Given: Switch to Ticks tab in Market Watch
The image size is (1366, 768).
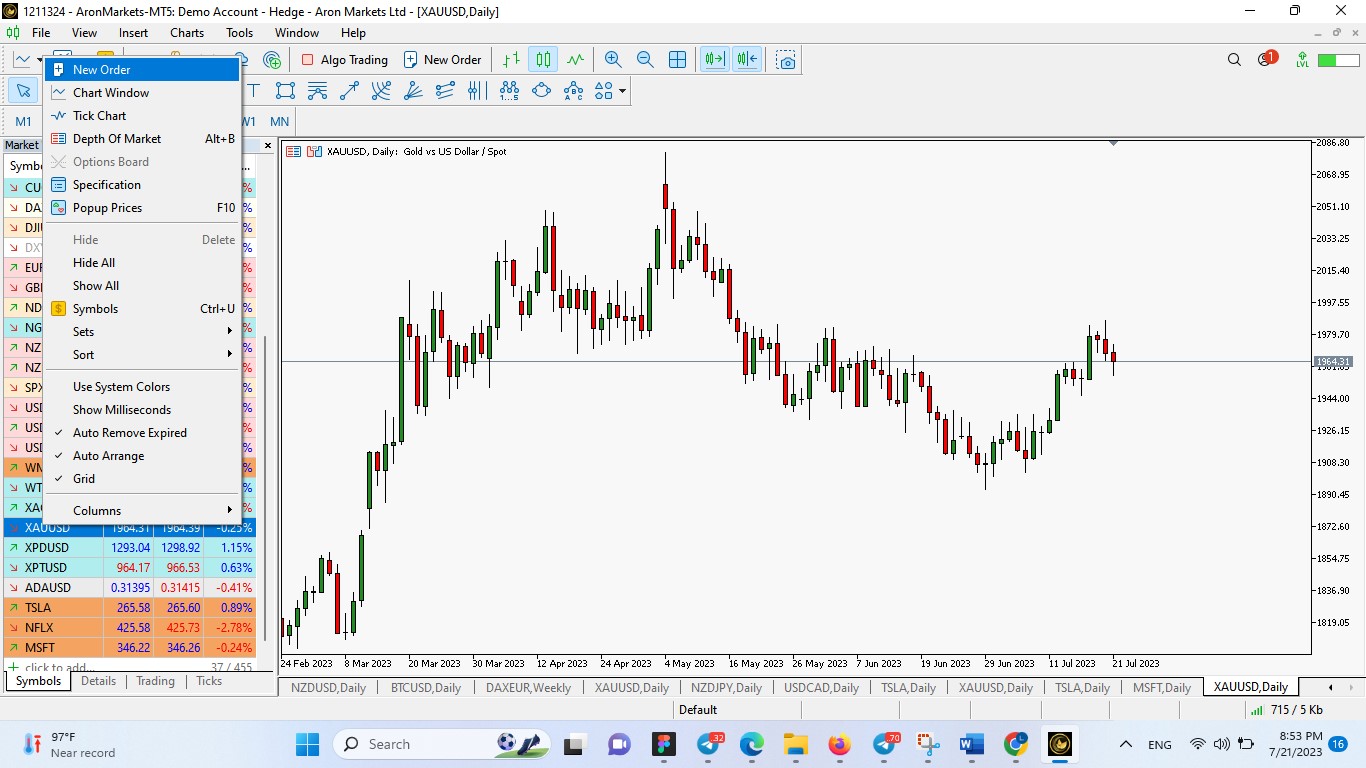Looking at the screenshot, I should 209,681.
